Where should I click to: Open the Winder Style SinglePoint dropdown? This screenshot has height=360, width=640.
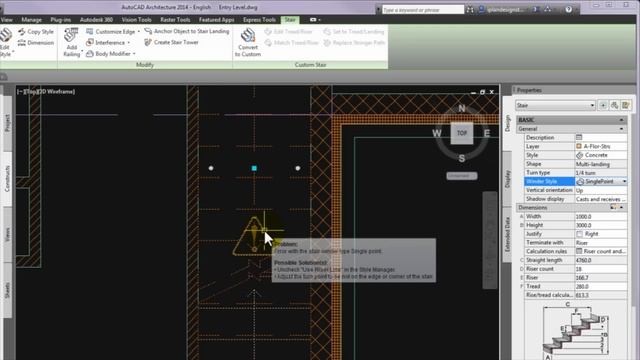coord(624,181)
